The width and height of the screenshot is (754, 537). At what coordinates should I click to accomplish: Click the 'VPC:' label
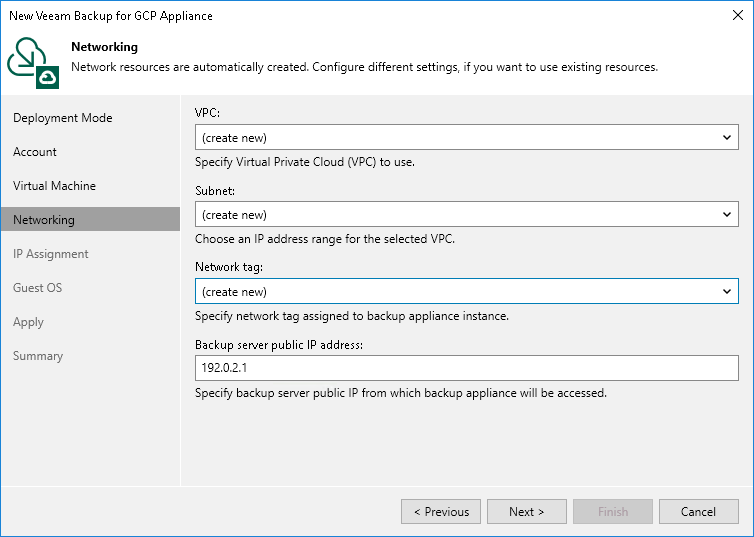click(207, 112)
